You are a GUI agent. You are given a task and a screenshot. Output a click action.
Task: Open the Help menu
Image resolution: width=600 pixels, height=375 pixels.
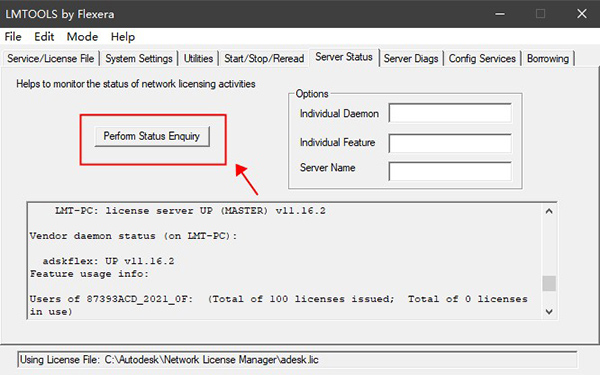[x=123, y=37]
